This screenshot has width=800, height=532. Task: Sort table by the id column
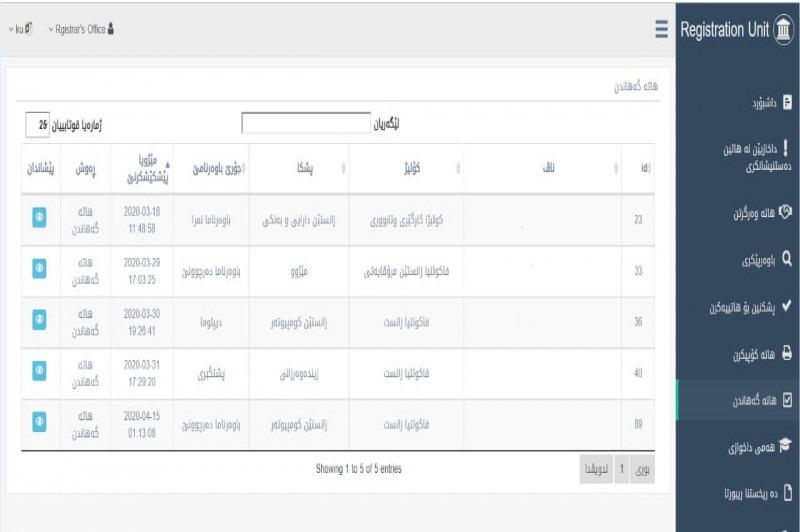click(639, 168)
